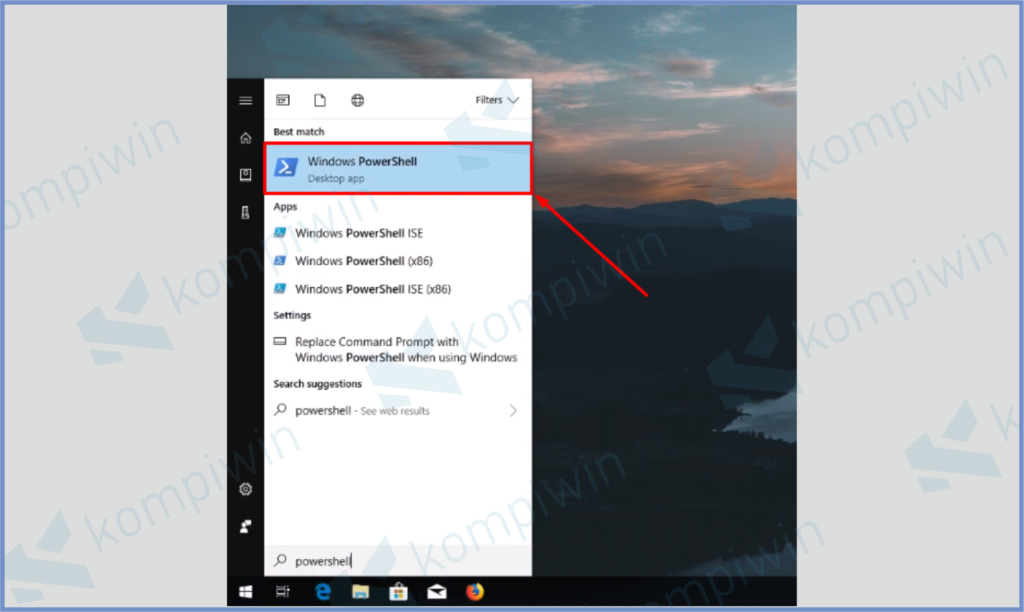This screenshot has height=612, width=1024.
Task: Open search Settings gear icon
Action: click(245, 489)
